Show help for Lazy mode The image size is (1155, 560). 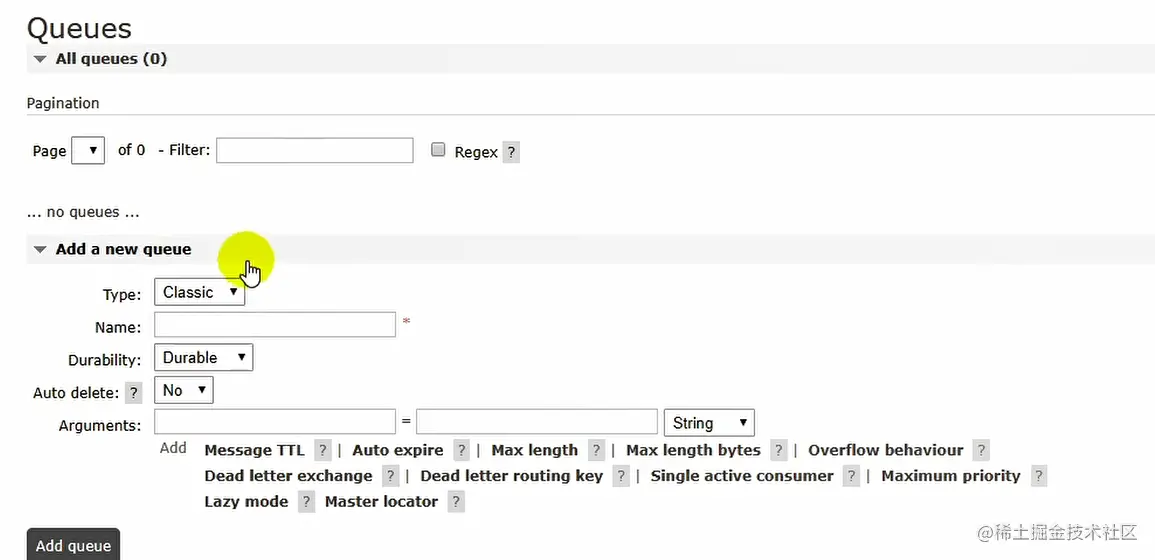(306, 502)
